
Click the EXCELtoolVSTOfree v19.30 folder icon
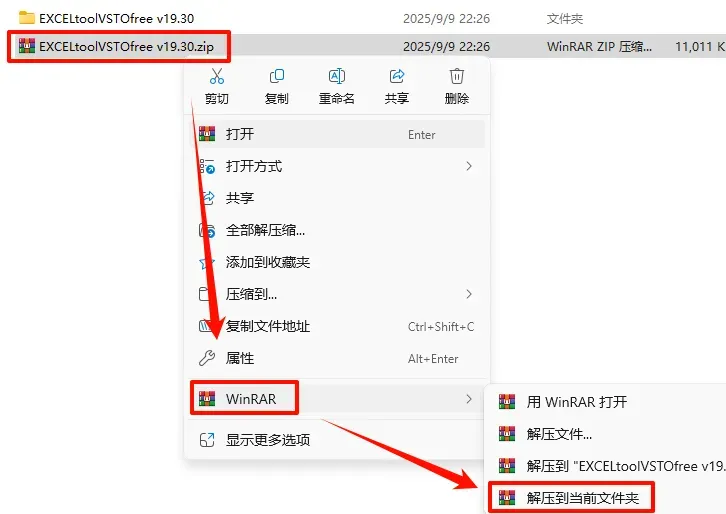coord(27,18)
